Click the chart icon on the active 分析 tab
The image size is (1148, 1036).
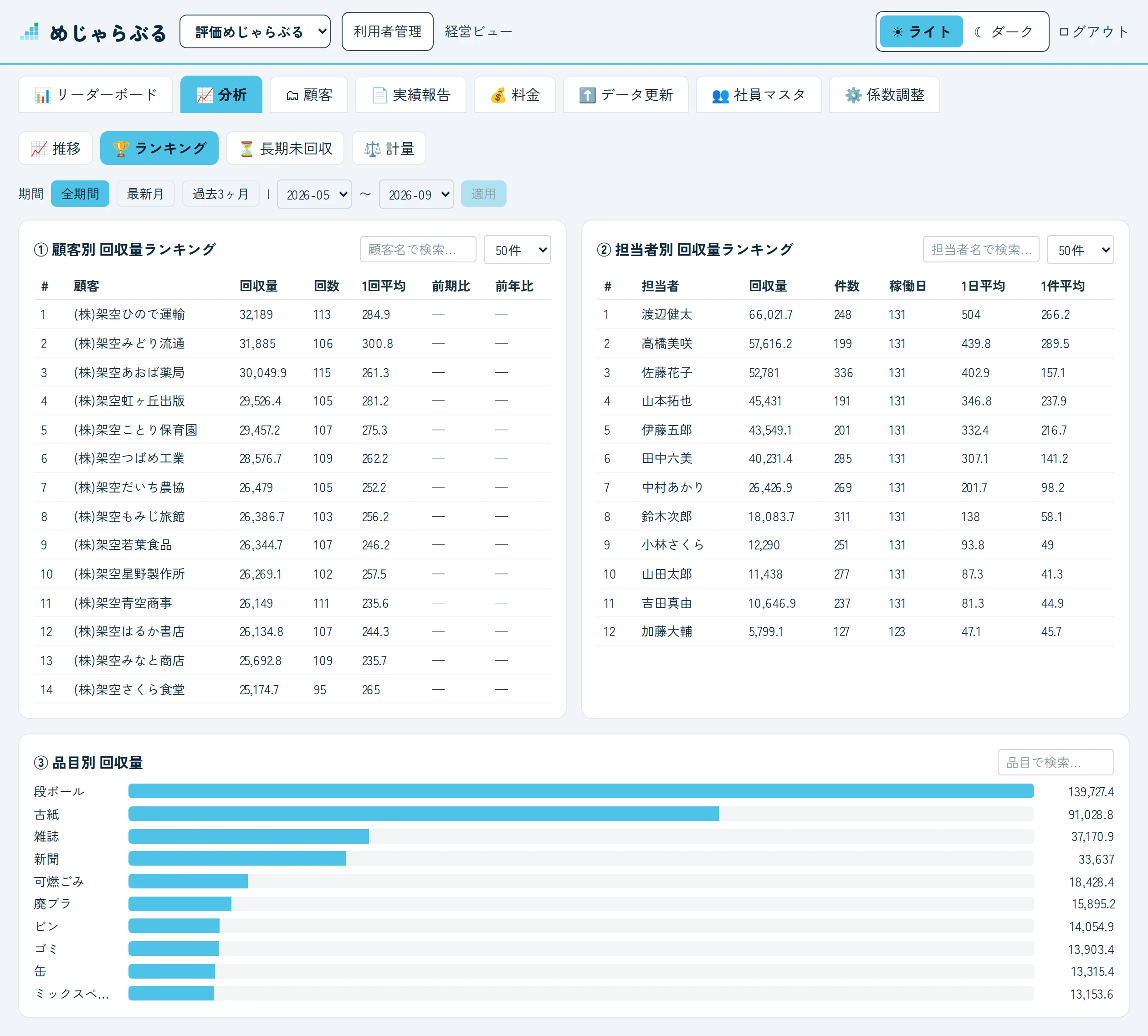205,95
